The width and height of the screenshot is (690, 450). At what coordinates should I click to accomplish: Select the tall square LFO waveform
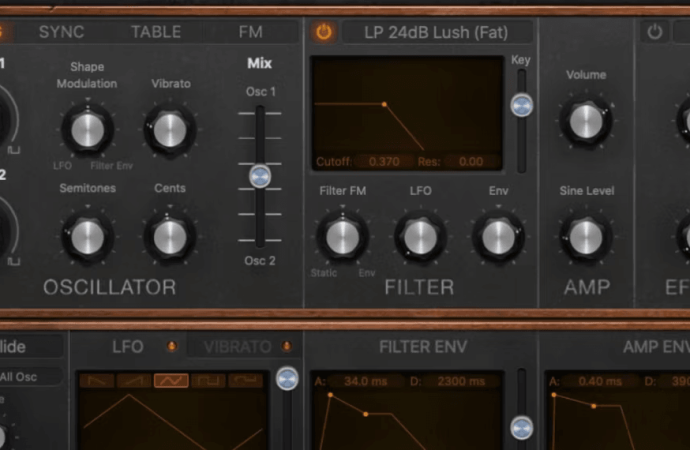pos(208,380)
